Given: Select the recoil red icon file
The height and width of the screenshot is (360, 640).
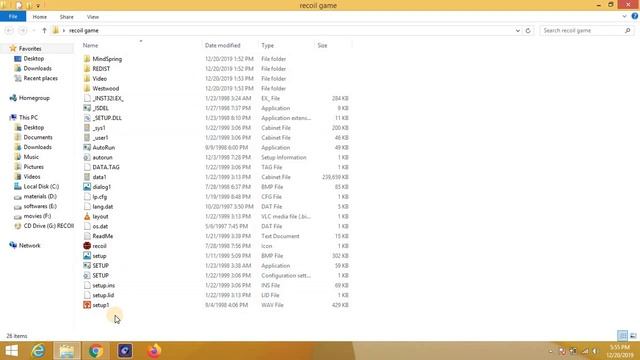Looking at the screenshot, I should 87,246.
